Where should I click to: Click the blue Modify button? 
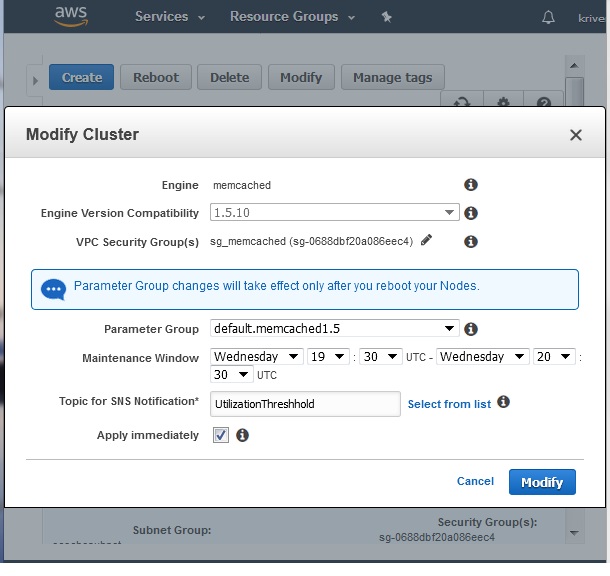click(x=542, y=482)
